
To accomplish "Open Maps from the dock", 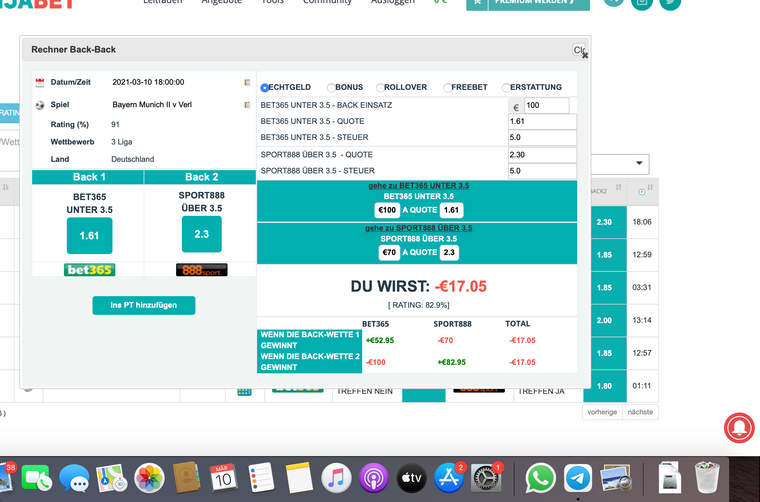I will click(x=111, y=479).
